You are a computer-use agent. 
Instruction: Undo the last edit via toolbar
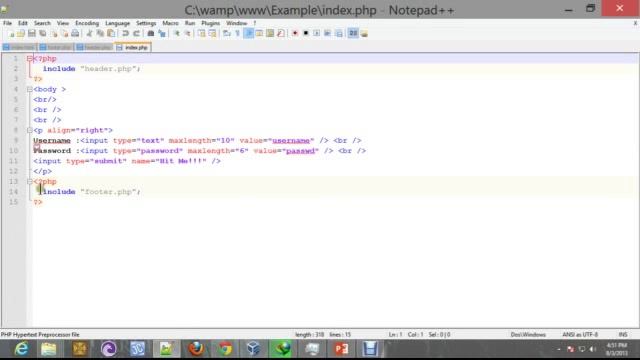click(x=125, y=33)
